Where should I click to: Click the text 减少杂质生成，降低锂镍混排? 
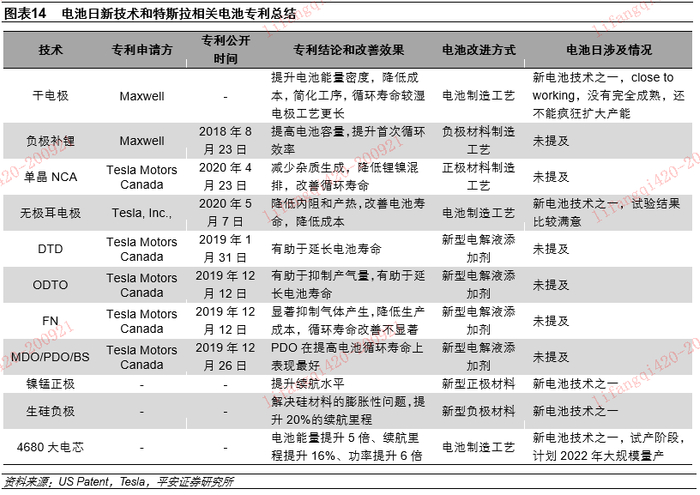[x=345, y=177]
